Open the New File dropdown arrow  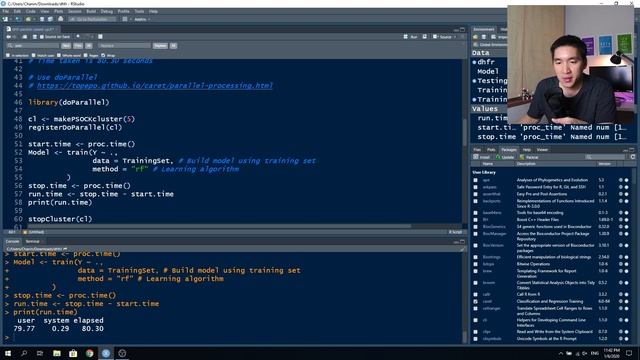point(11,19)
